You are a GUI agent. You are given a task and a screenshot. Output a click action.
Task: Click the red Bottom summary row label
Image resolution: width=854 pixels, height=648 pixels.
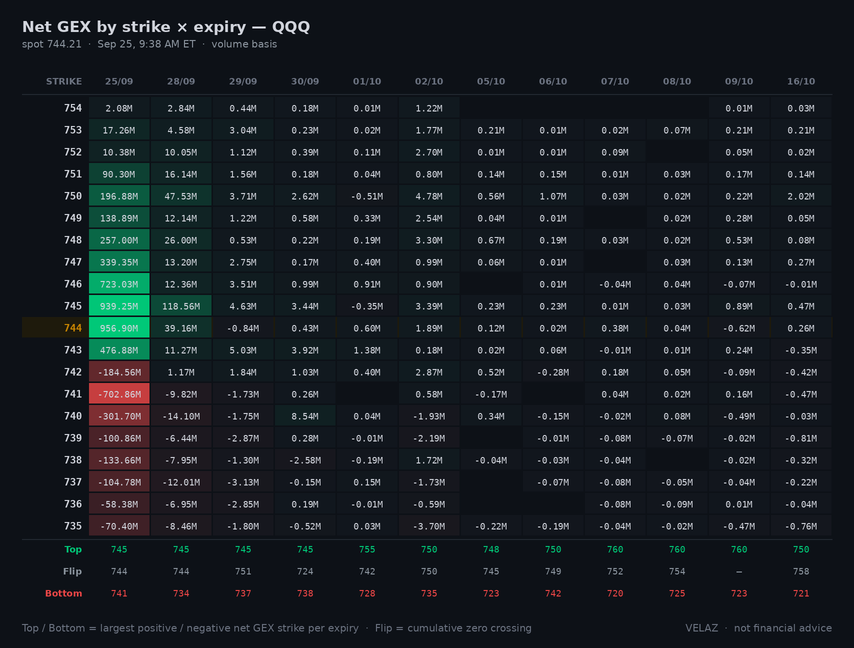tap(64, 594)
